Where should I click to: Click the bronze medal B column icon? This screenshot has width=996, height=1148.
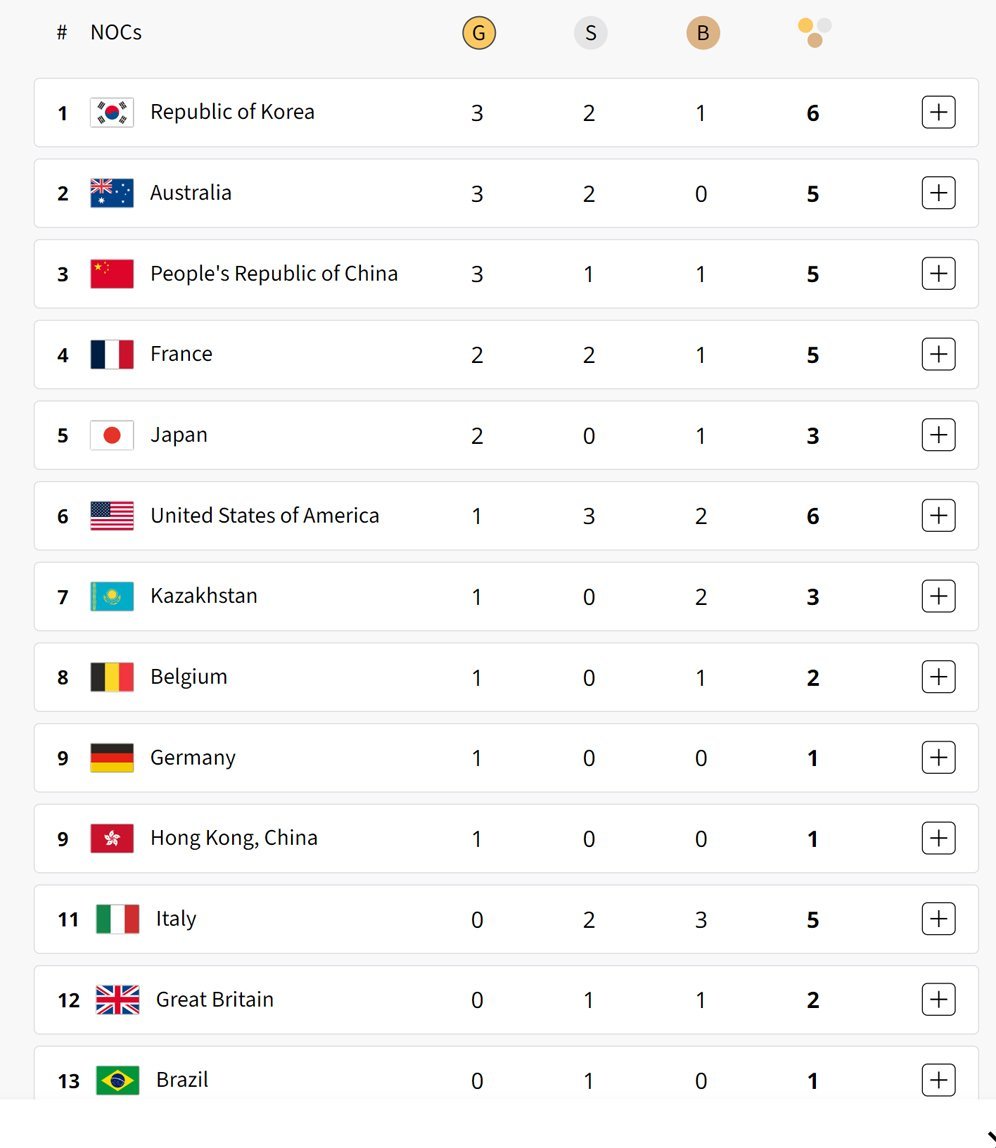tap(702, 33)
